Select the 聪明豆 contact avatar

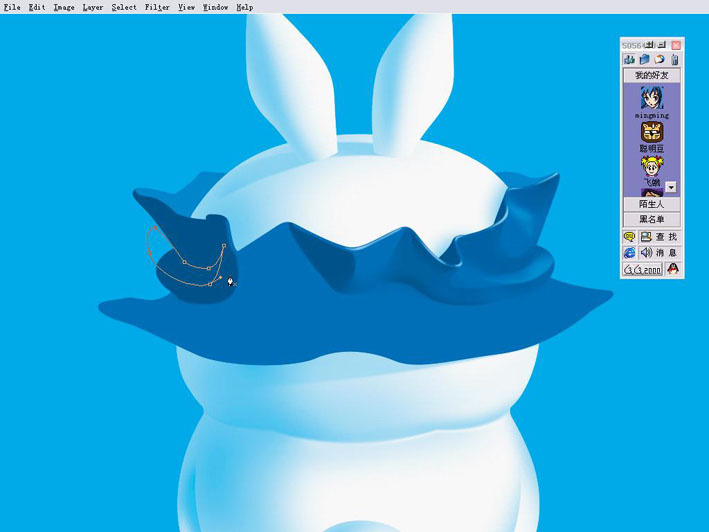(652, 132)
